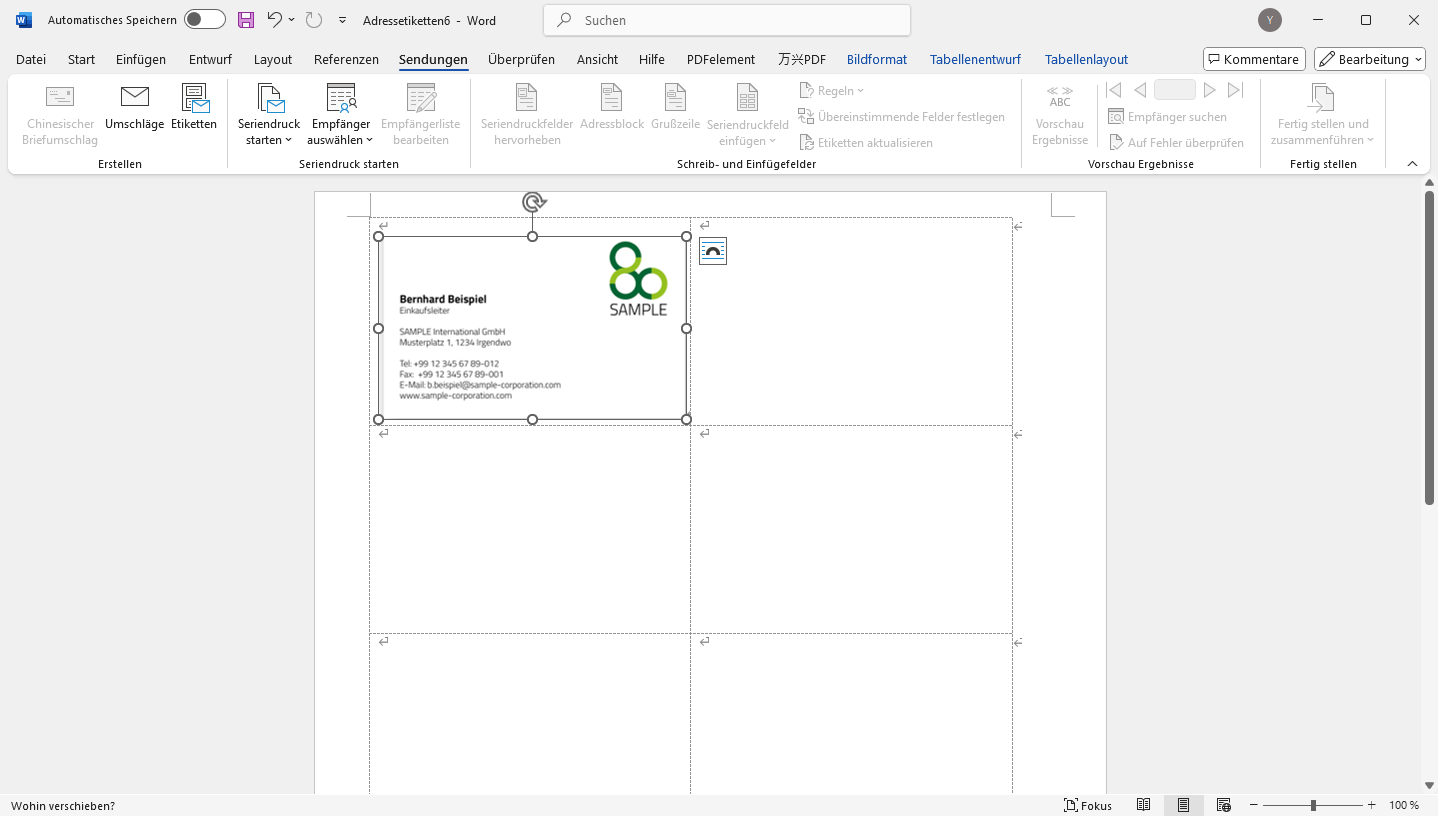Switch to Print Layout view icon
Image resolution: width=1438 pixels, height=816 pixels.
coord(1184,805)
